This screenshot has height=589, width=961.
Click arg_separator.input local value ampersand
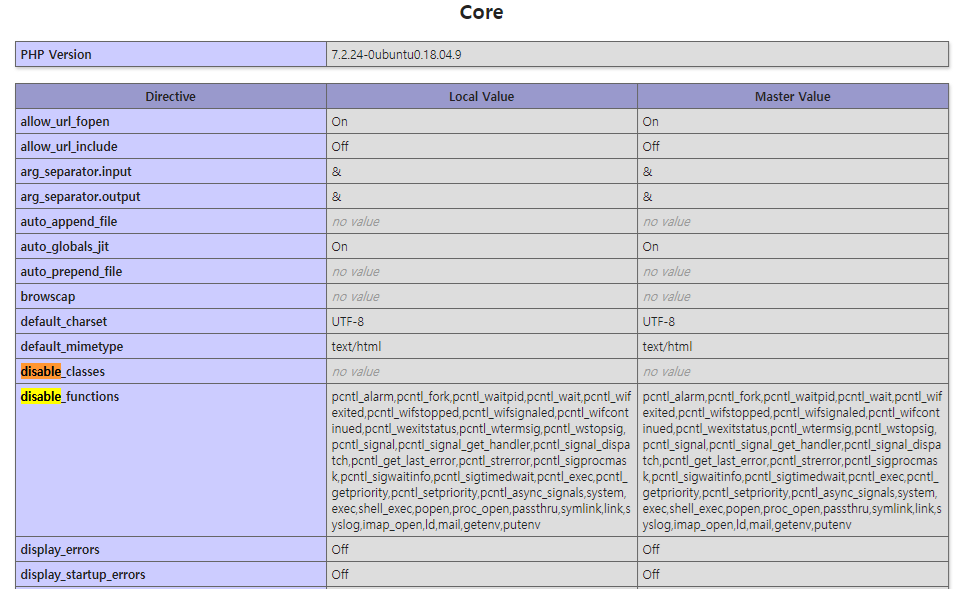(x=336, y=172)
